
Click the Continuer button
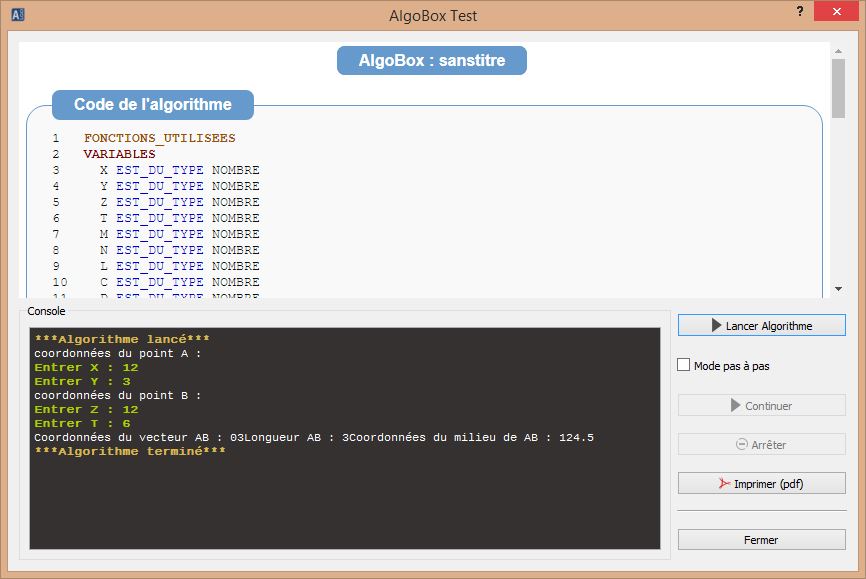[x=762, y=406]
